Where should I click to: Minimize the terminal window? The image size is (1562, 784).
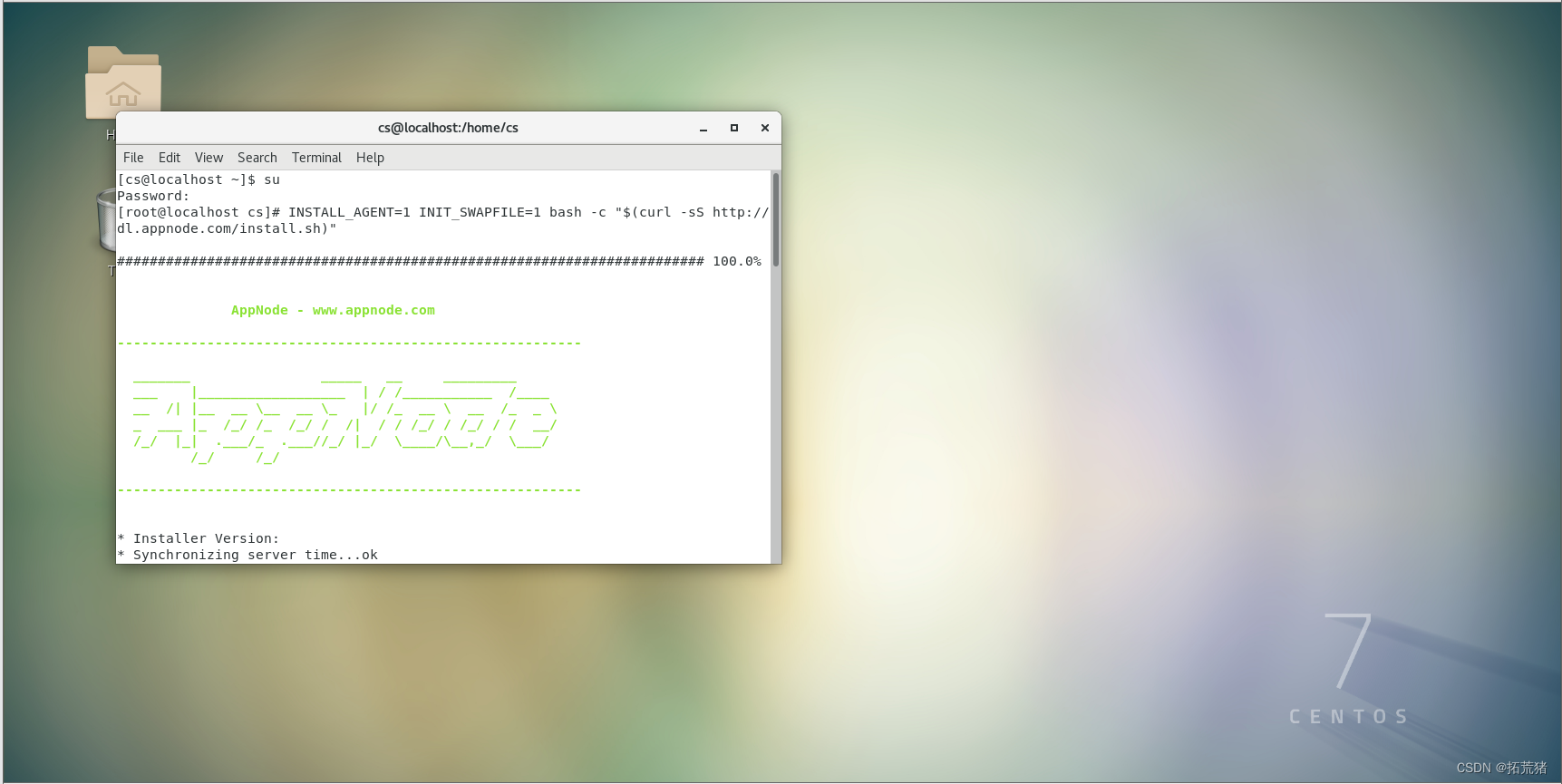703,129
